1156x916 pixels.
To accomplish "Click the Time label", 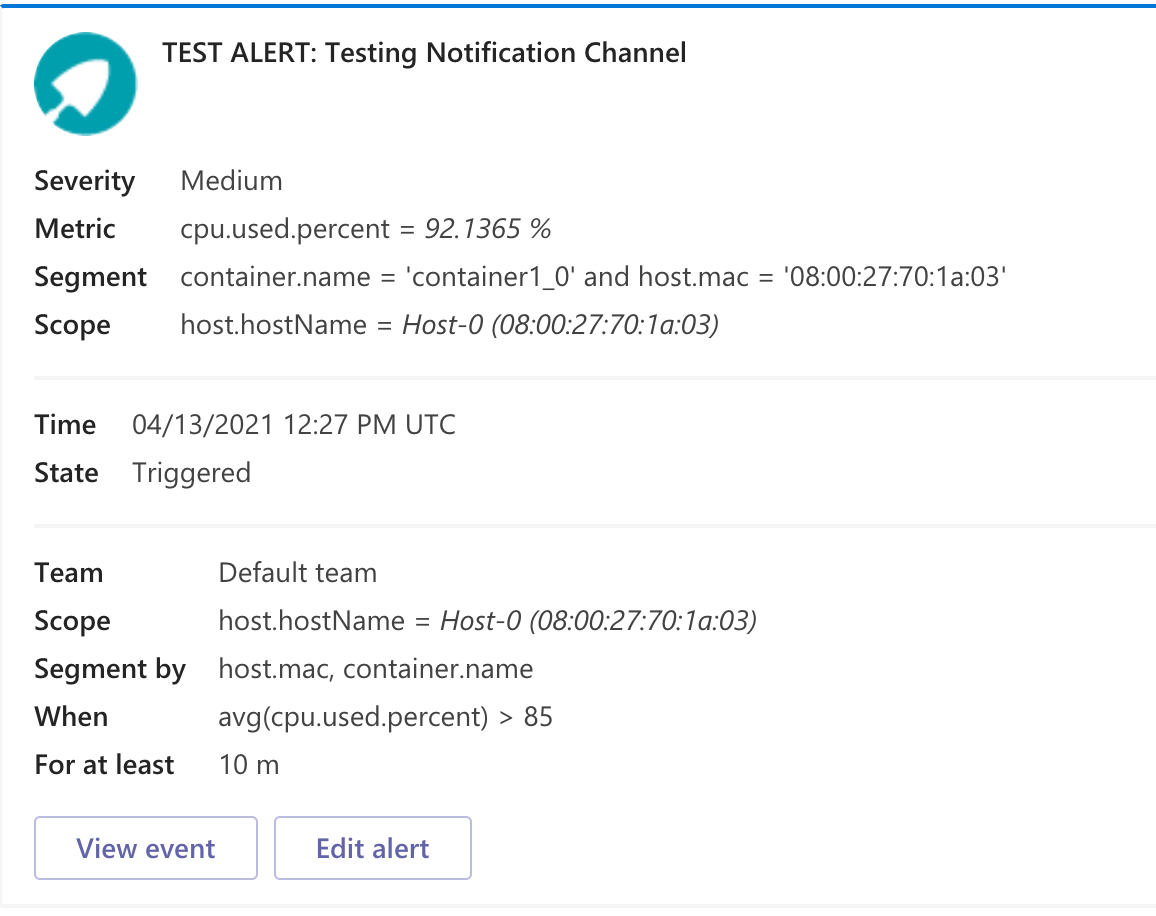I will pyautogui.click(x=66, y=425).
